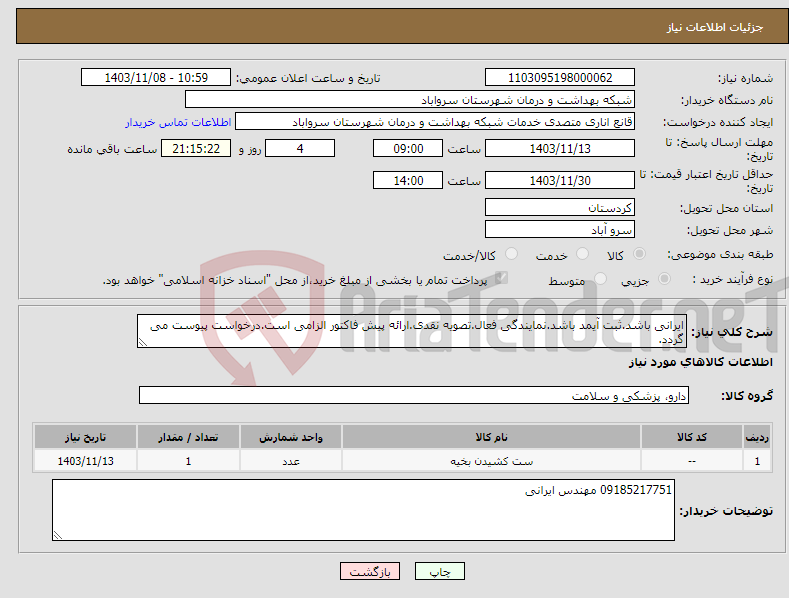Screen dimensions: 789x598
Task: Select the کالا/خدمت radio button
Action: (x=511, y=254)
